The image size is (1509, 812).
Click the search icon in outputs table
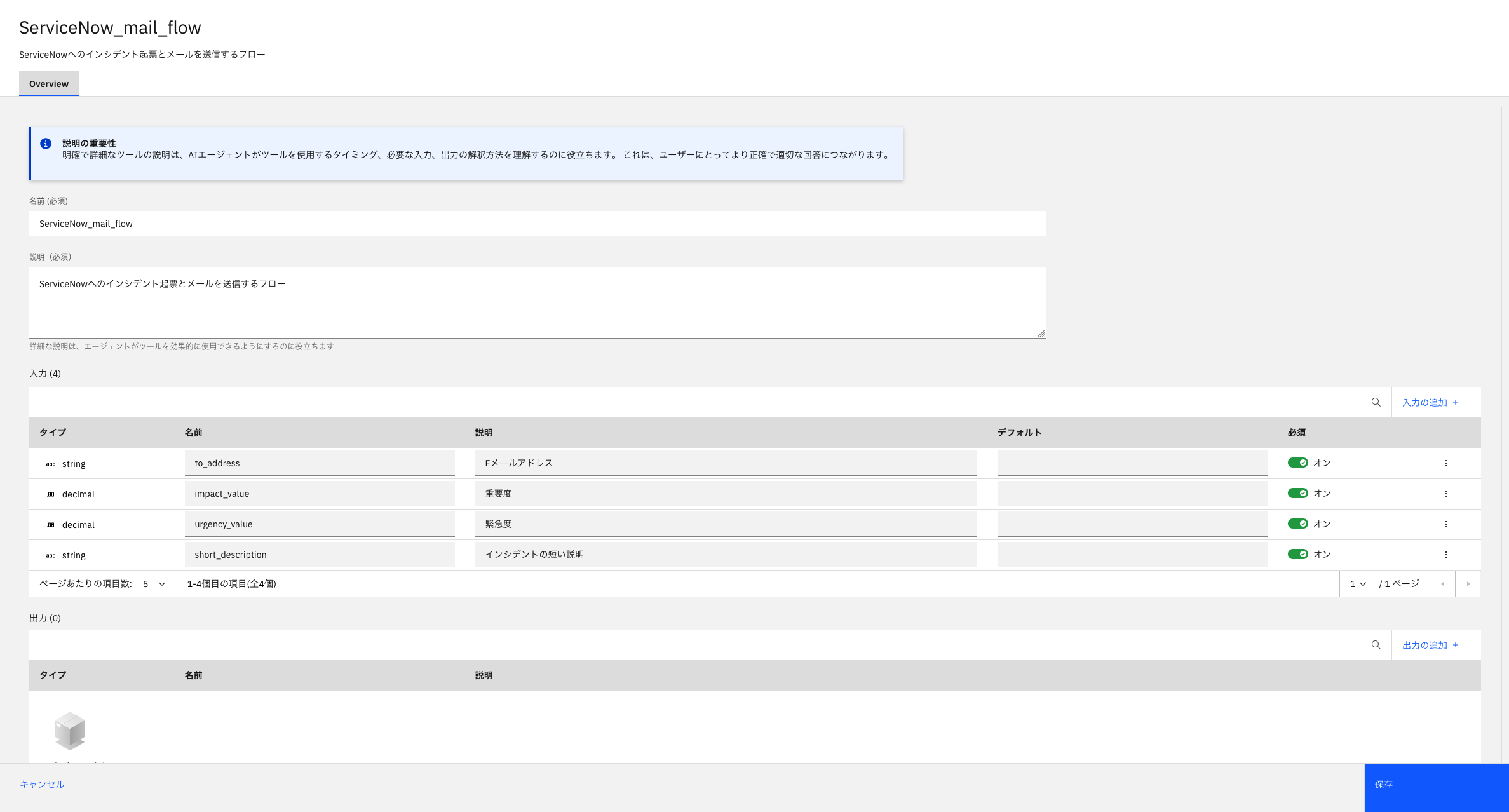pyautogui.click(x=1376, y=645)
